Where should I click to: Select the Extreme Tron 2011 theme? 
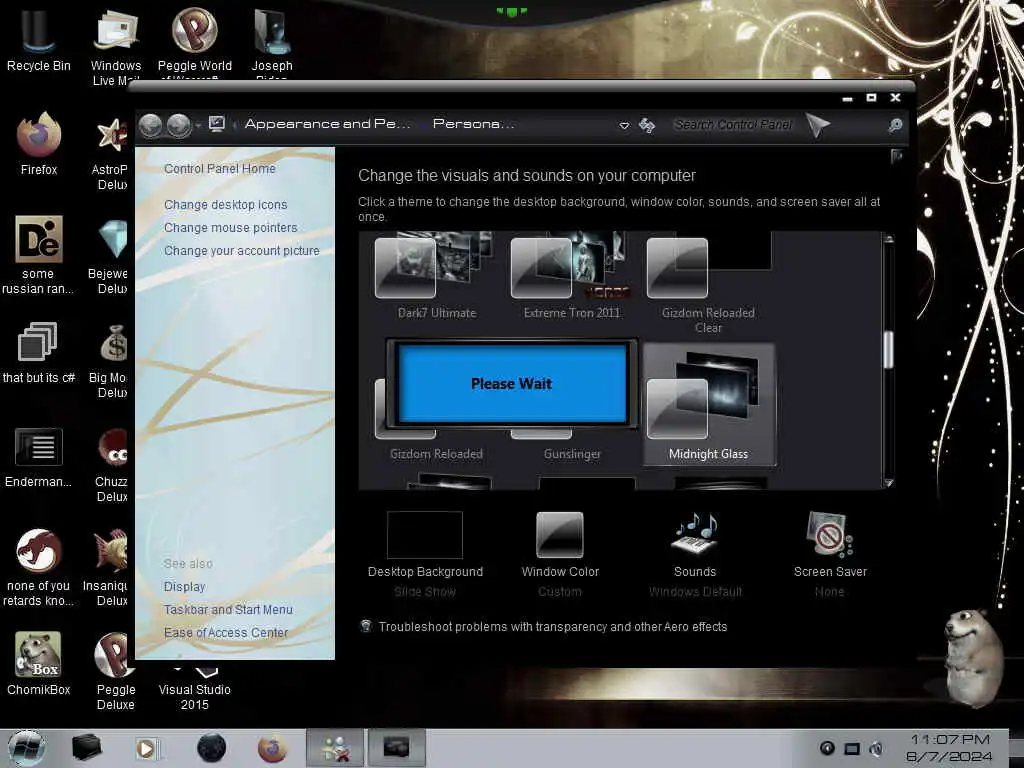[571, 278]
